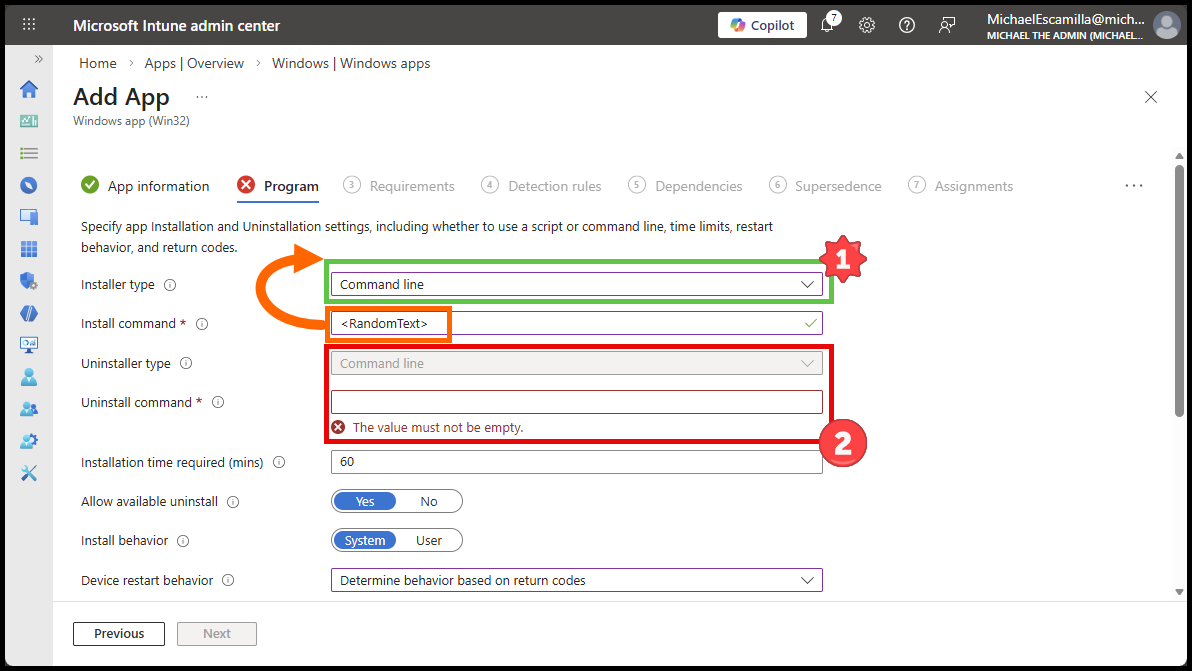Open the notification bell showing 7 alerts

tap(828, 25)
